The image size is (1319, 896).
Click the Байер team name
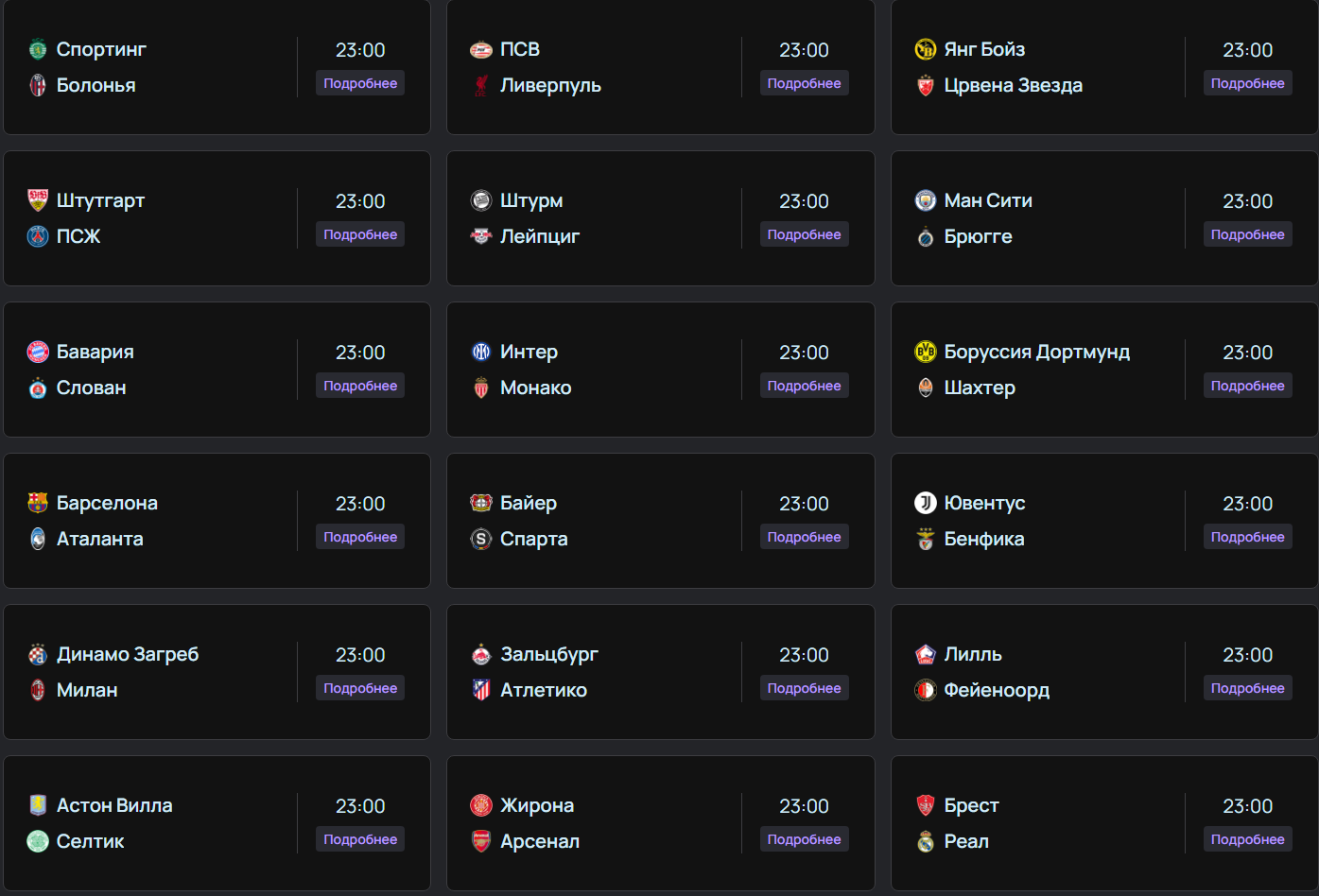[529, 503]
